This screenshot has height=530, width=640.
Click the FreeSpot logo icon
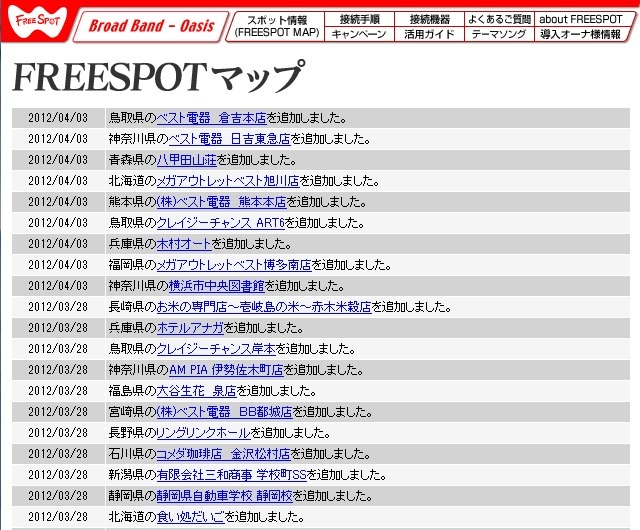pyautogui.click(x=38, y=20)
